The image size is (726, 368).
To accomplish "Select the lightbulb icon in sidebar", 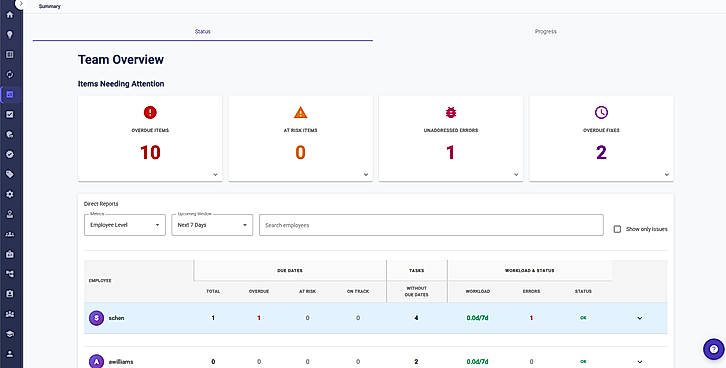I will pos(10,35).
